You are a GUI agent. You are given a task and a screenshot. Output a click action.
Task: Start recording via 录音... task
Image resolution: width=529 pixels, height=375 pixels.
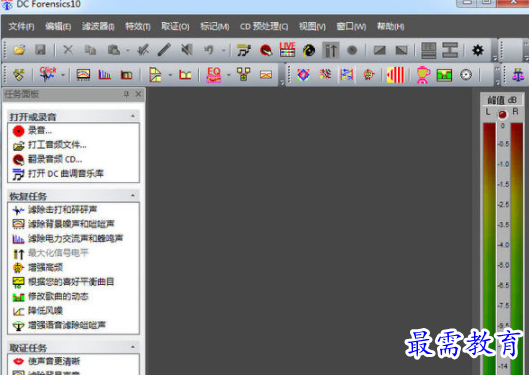[32, 131]
